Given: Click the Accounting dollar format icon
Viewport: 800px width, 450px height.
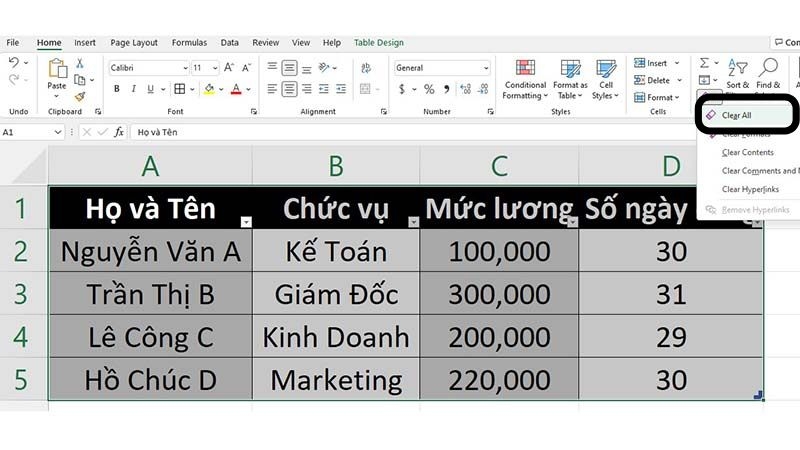Looking at the screenshot, I should (x=402, y=89).
